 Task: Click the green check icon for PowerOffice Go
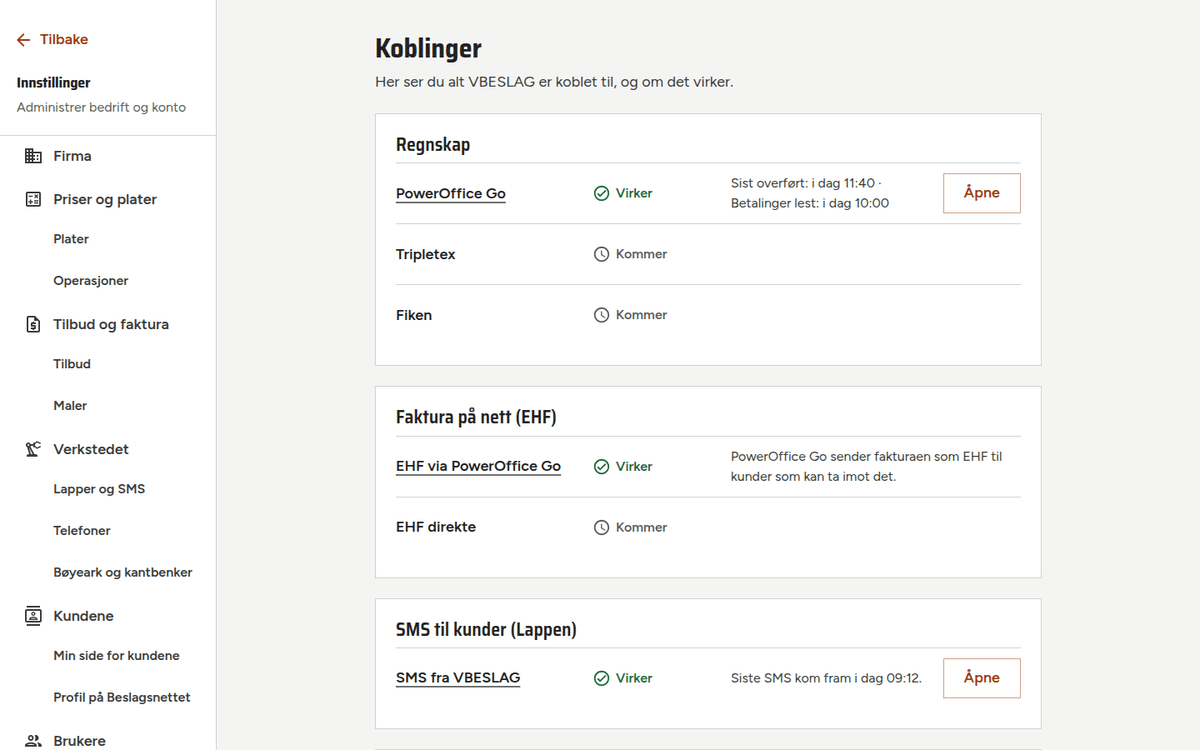click(601, 193)
